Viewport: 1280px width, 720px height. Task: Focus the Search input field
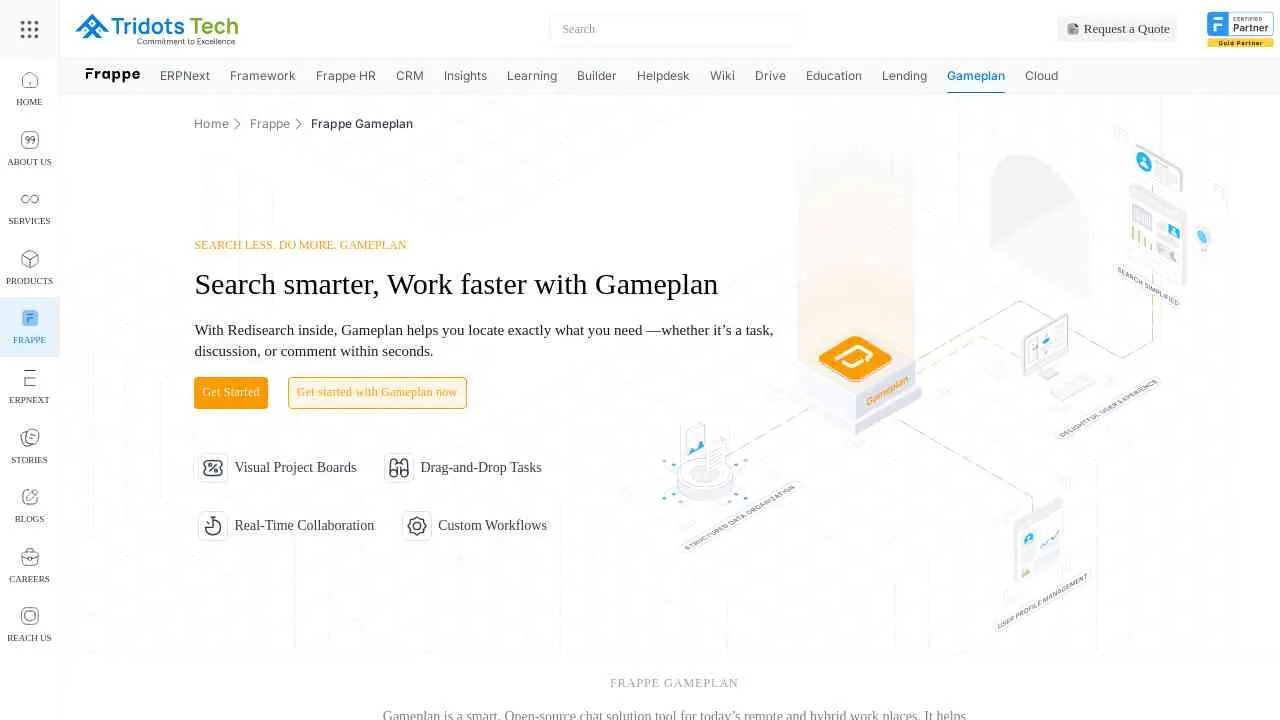tap(673, 29)
